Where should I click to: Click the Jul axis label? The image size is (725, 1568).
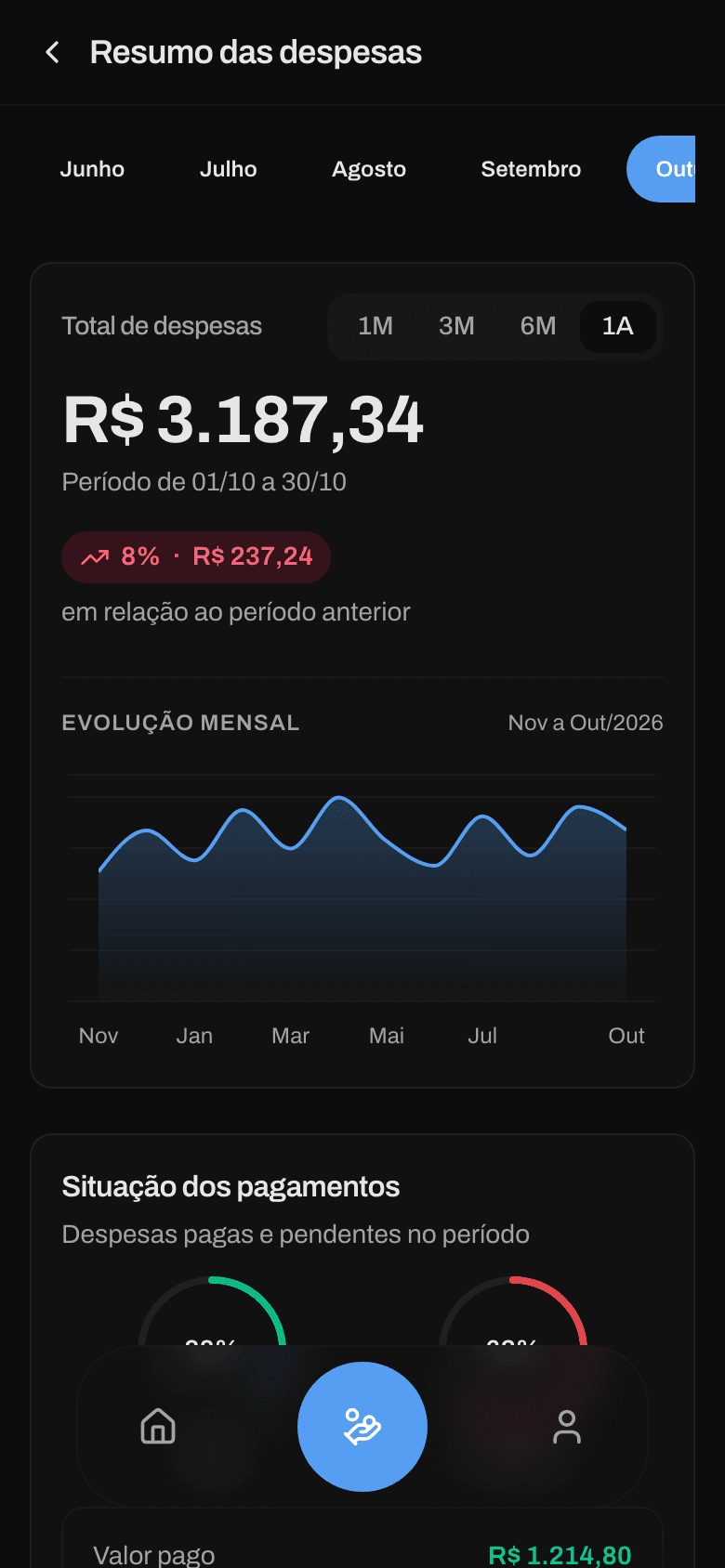[x=482, y=1036]
